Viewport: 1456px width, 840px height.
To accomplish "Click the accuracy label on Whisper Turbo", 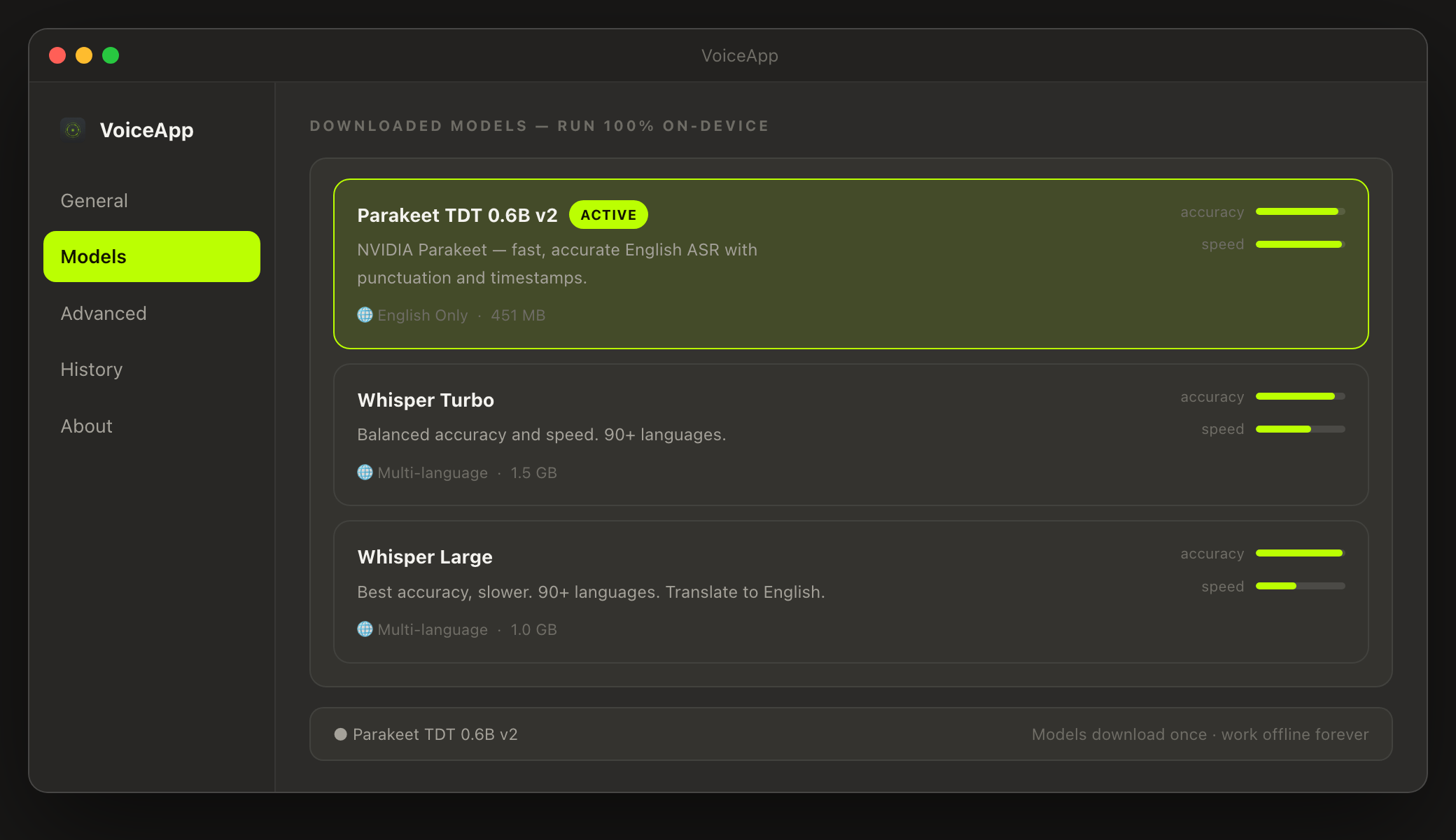I will [x=1212, y=397].
